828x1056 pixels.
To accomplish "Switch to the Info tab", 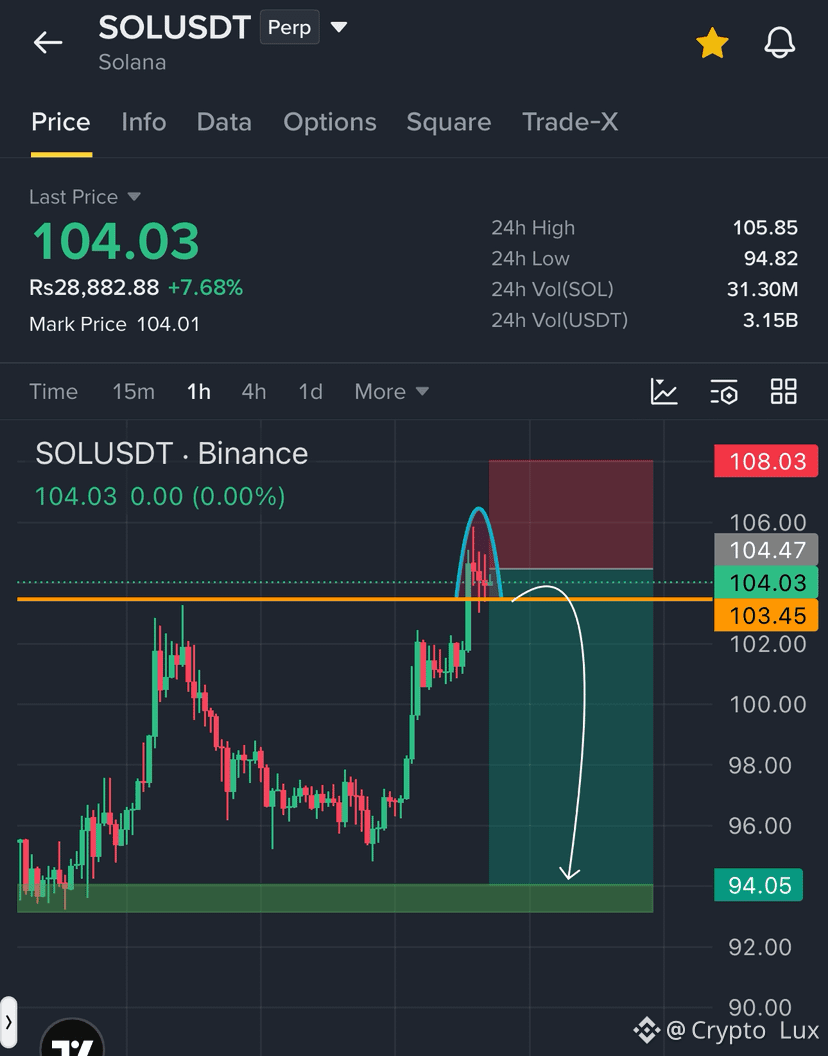I will point(144,122).
